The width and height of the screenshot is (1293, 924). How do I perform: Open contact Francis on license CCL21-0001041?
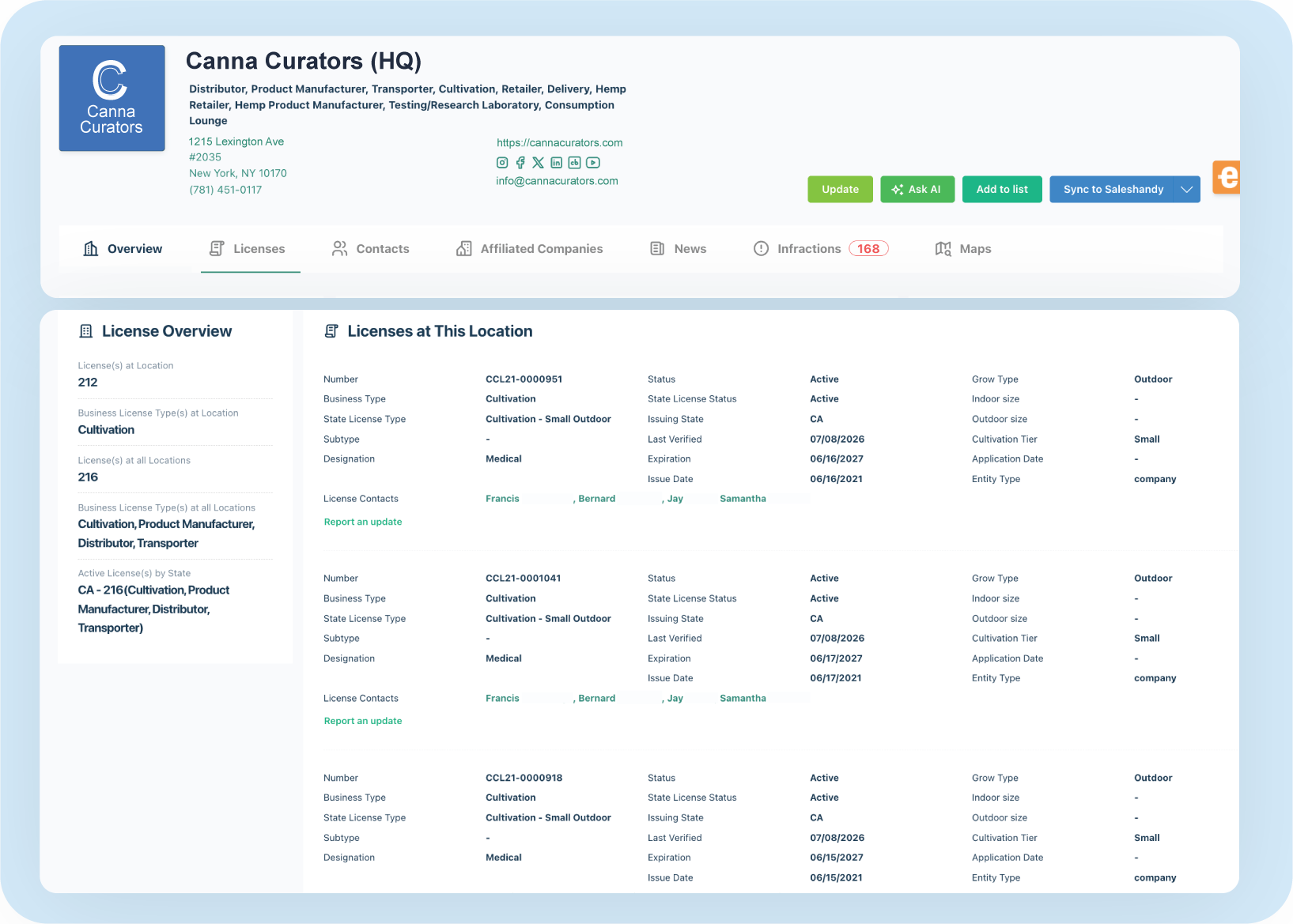[x=503, y=699]
